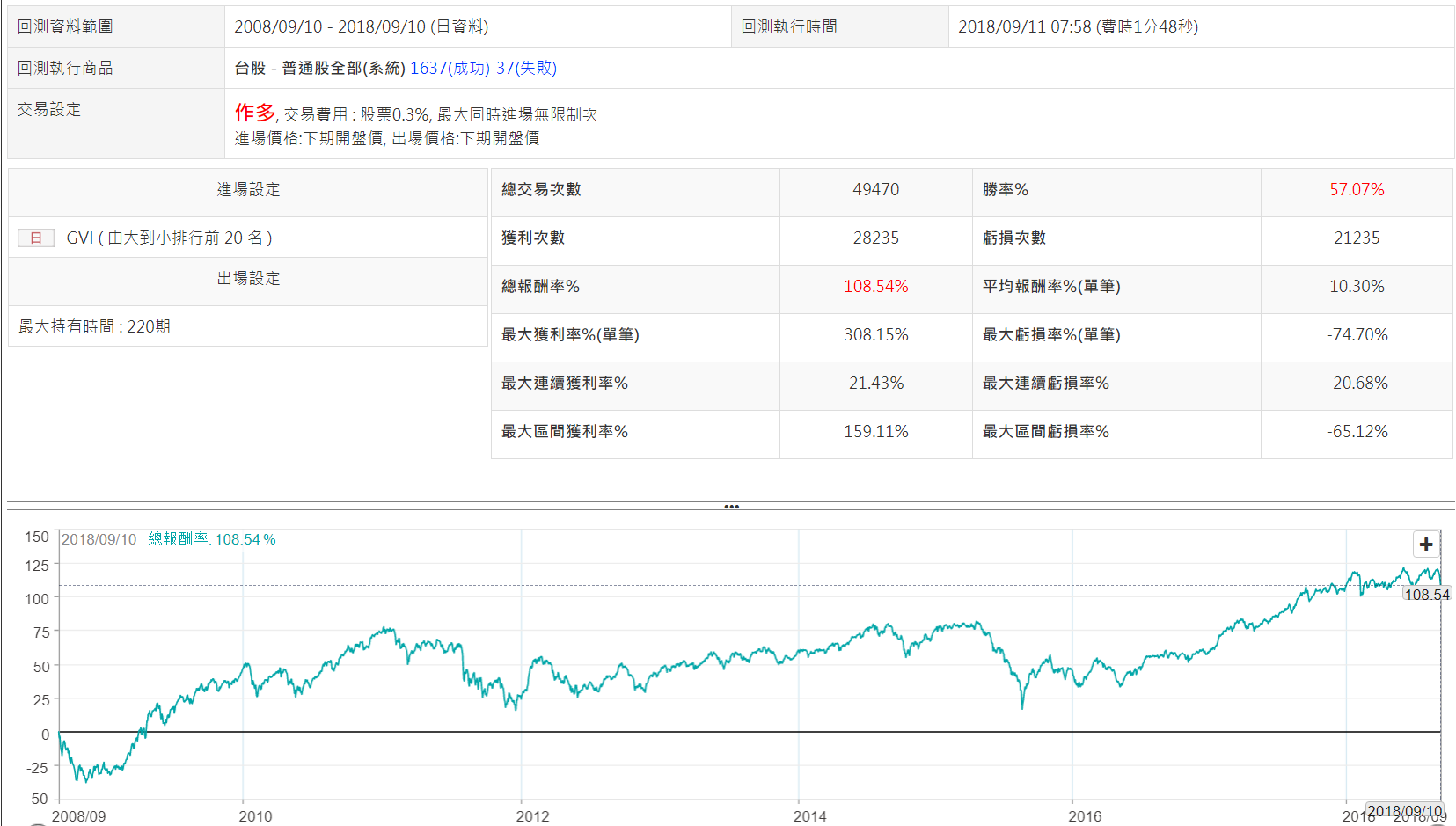Click the 總報酬率 legend text inside the chart
This screenshot has height=826, width=1456.
pyautogui.click(x=211, y=539)
